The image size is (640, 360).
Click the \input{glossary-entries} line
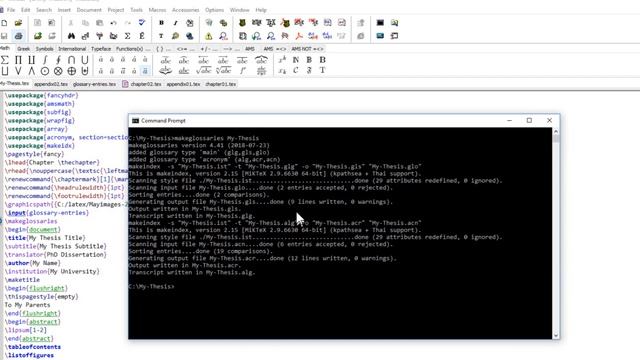point(47,213)
